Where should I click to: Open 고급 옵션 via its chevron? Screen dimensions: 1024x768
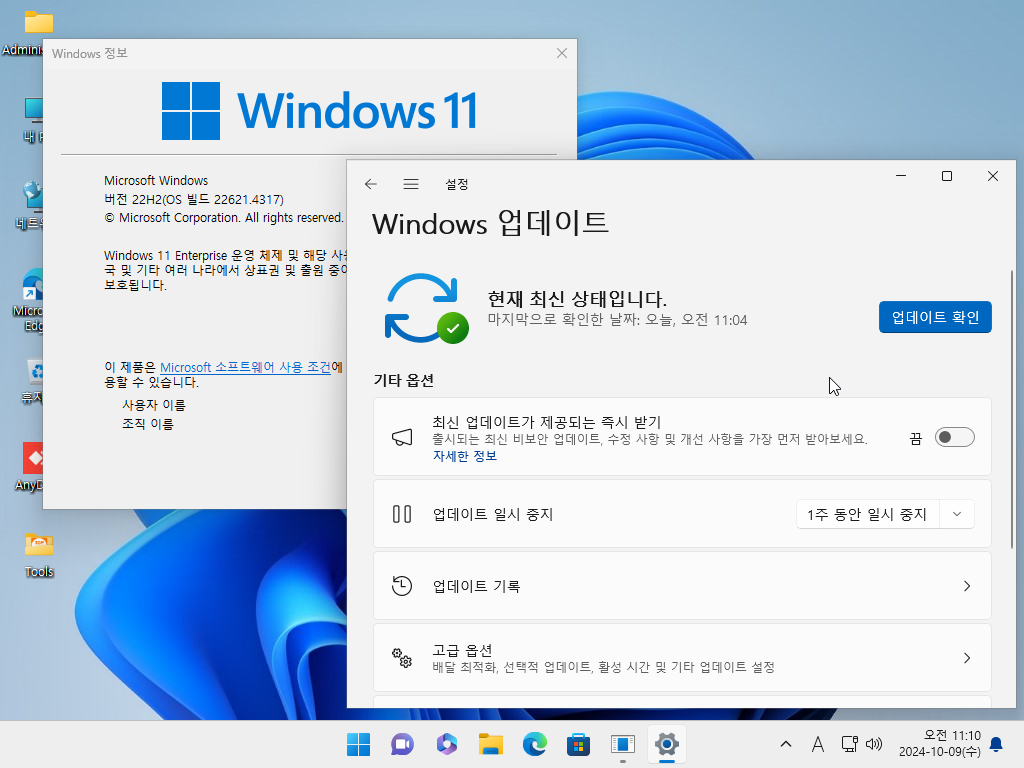[967, 658]
